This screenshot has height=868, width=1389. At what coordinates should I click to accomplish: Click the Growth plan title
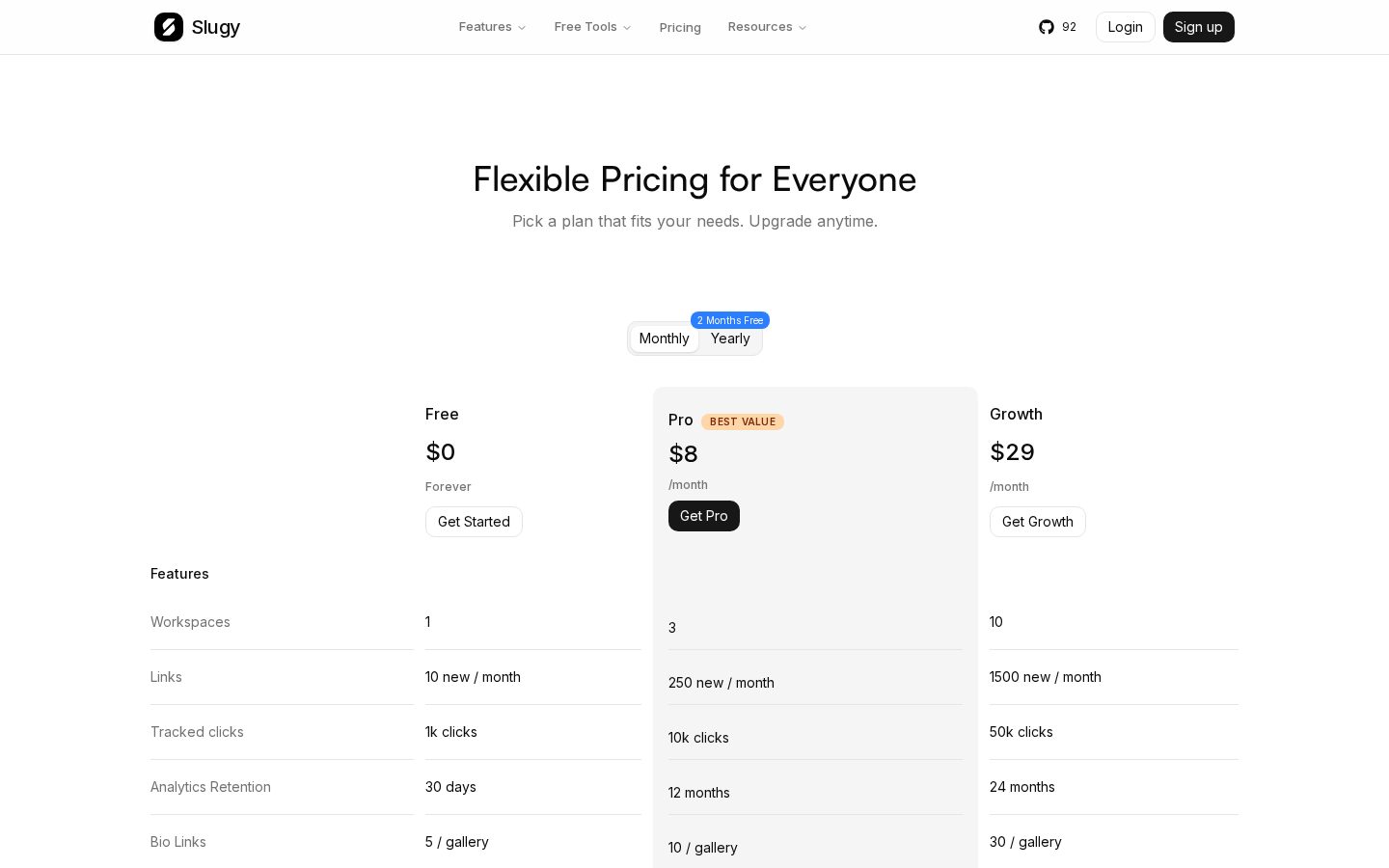tap(1016, 414)
